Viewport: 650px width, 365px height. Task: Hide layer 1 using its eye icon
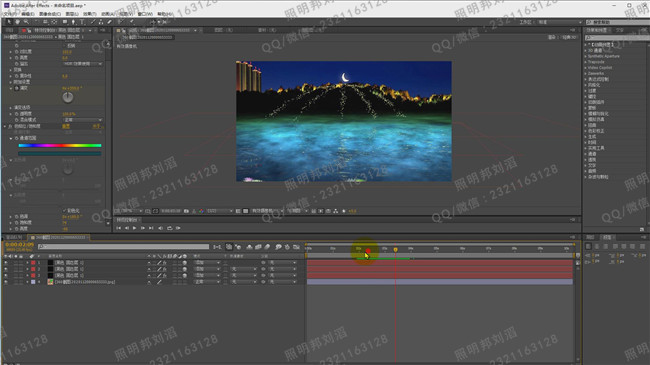click(x=6, y=263)
